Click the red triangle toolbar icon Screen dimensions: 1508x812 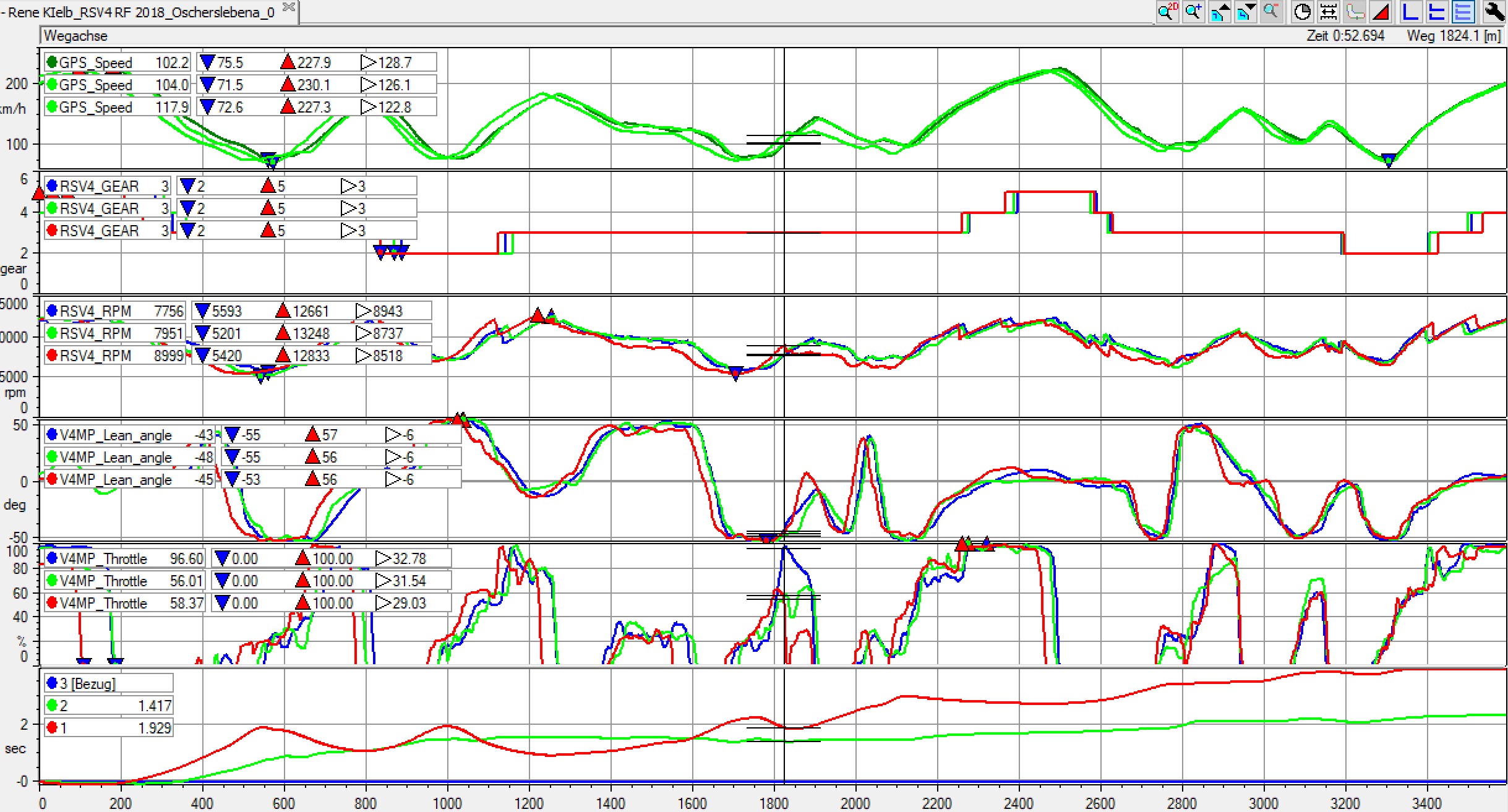[1381, 12]
